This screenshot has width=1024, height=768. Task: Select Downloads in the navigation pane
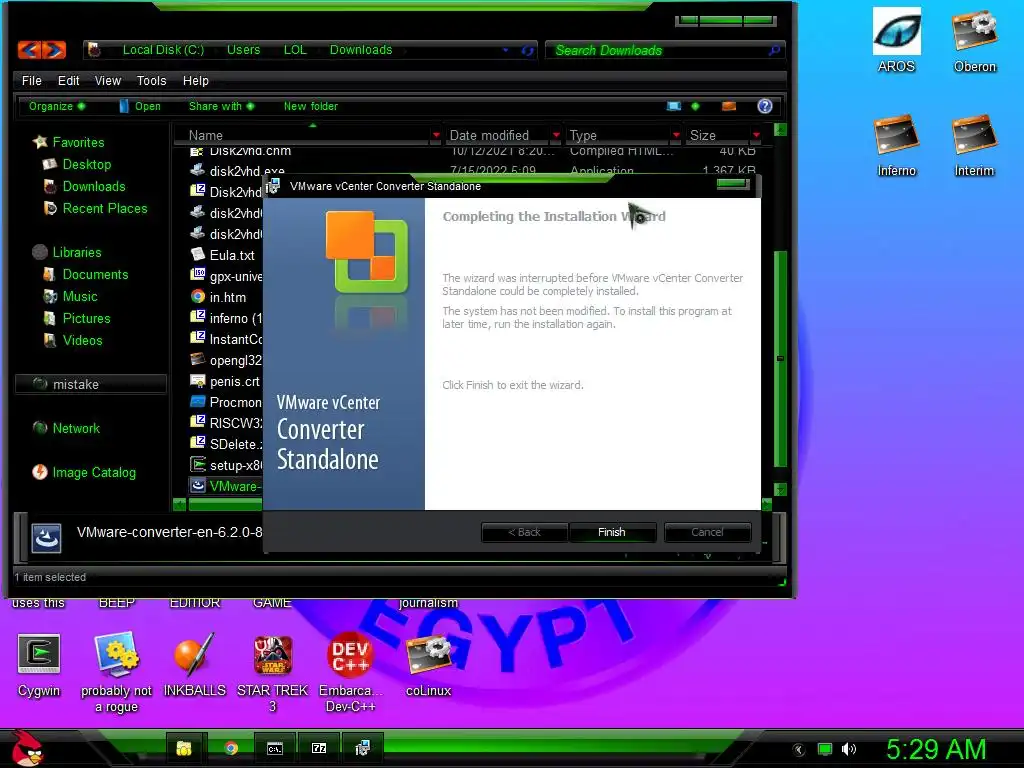coord(84,186)
